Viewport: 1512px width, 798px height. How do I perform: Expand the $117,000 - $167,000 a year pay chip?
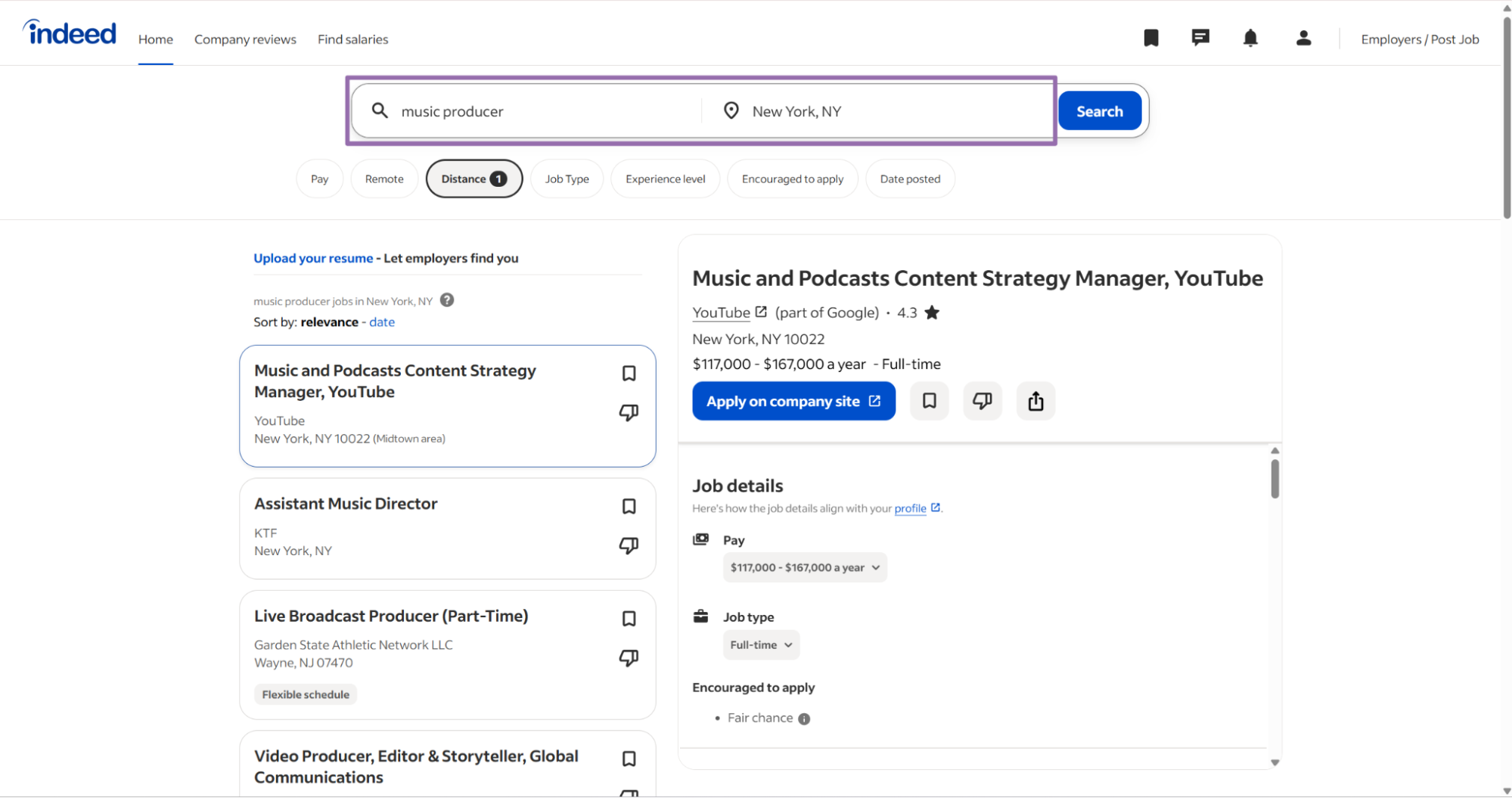[805, 567]
